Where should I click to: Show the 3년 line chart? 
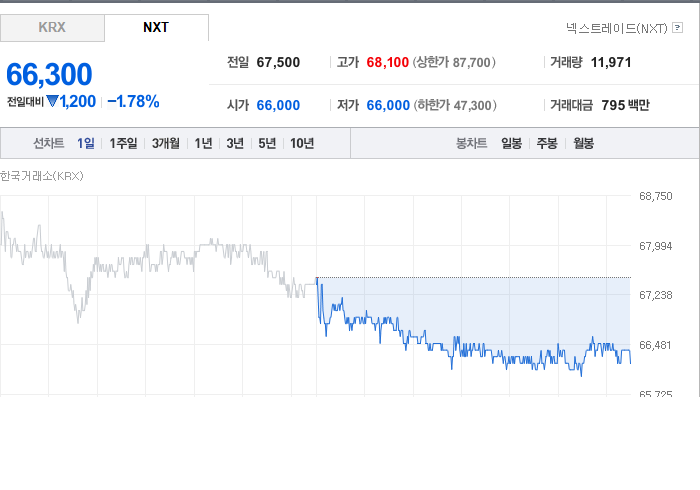click(x=235, y=143)
